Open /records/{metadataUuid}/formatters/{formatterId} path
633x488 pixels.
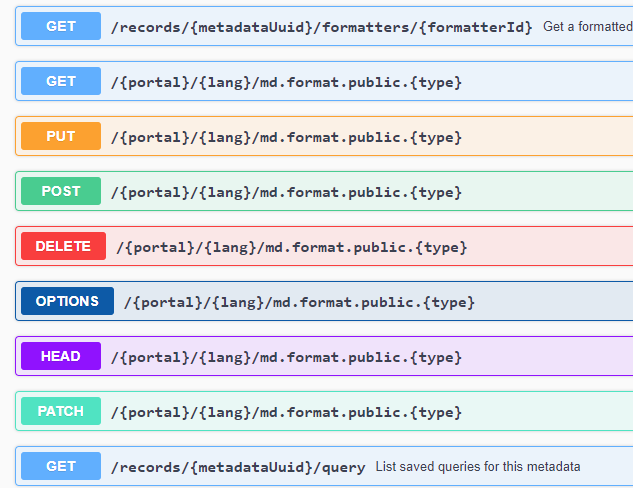tap(321, 27)
